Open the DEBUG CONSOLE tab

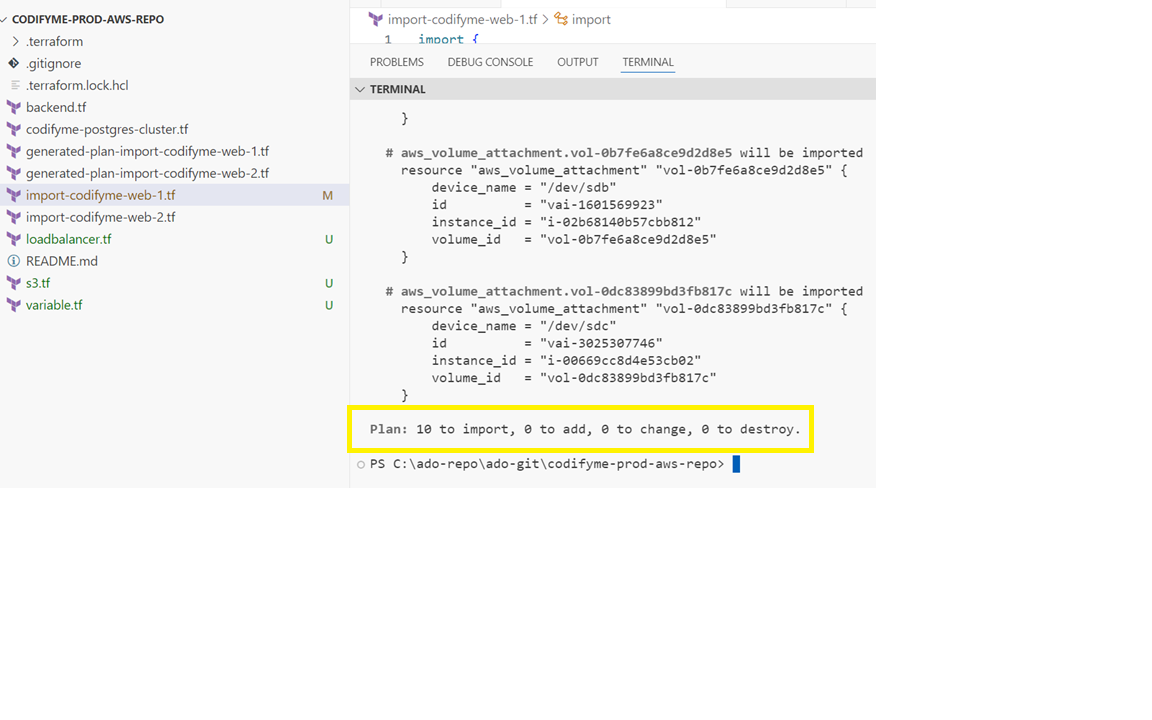pyautogui.click(x=490, y=62)
